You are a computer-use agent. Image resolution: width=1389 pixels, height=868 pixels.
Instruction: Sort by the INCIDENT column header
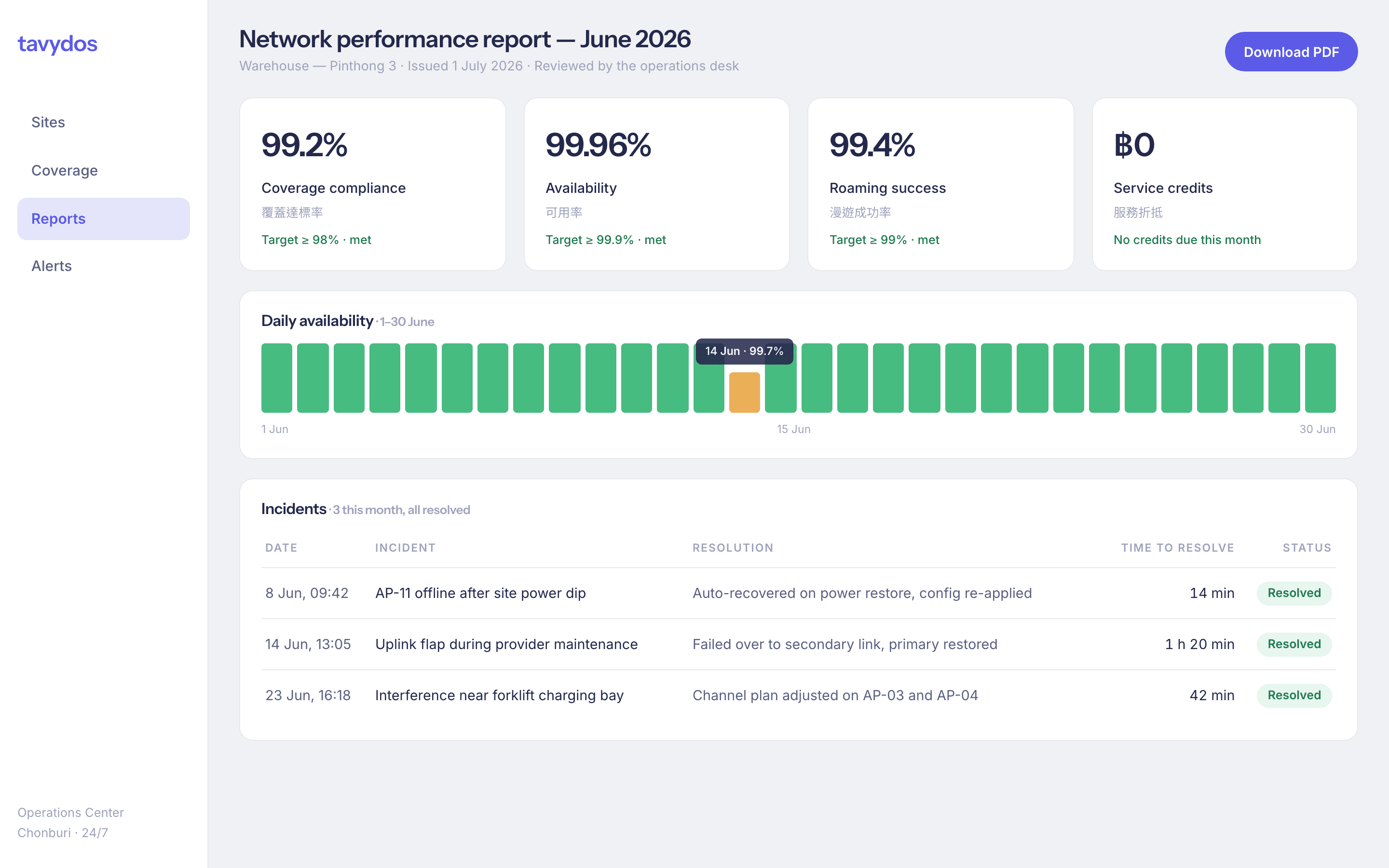(x=405, y=548)
